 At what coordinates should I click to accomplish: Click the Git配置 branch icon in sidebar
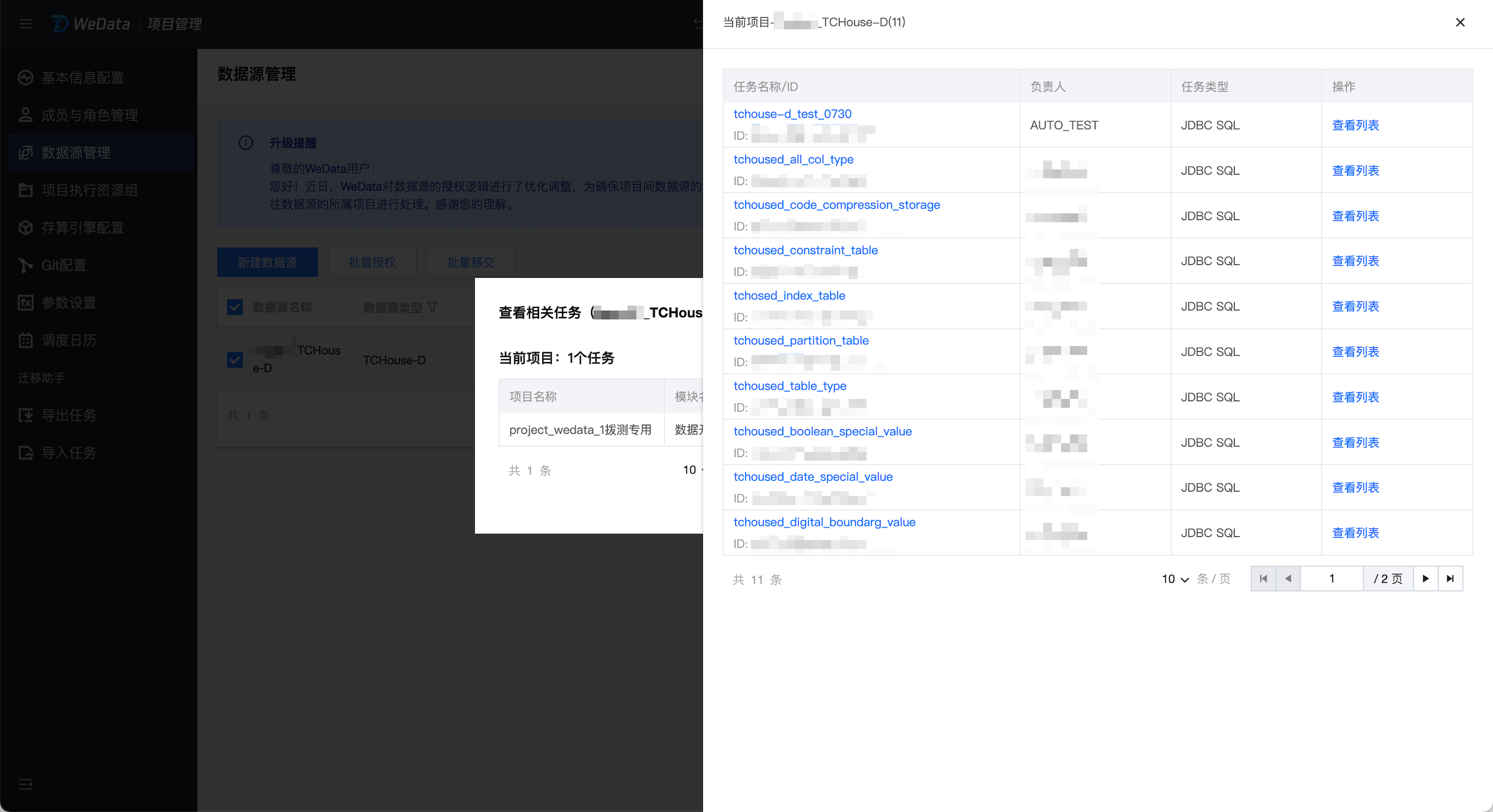tap(25, 265)
